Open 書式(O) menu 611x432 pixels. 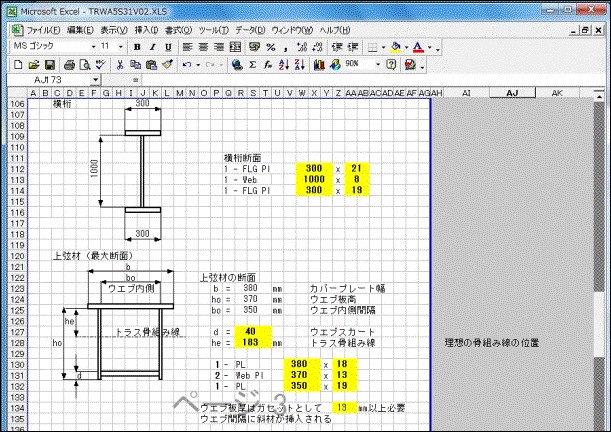[x=178, y=30]
